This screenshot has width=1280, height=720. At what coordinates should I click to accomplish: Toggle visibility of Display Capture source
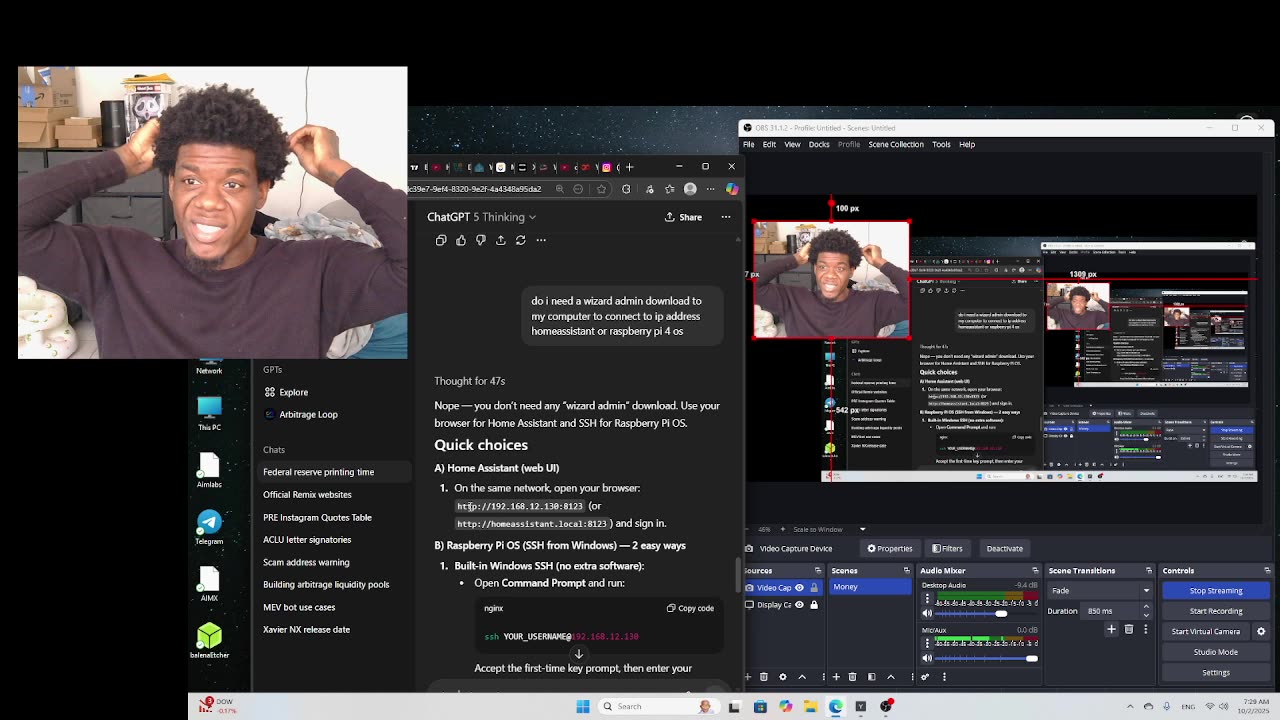[x=799, y=605]
